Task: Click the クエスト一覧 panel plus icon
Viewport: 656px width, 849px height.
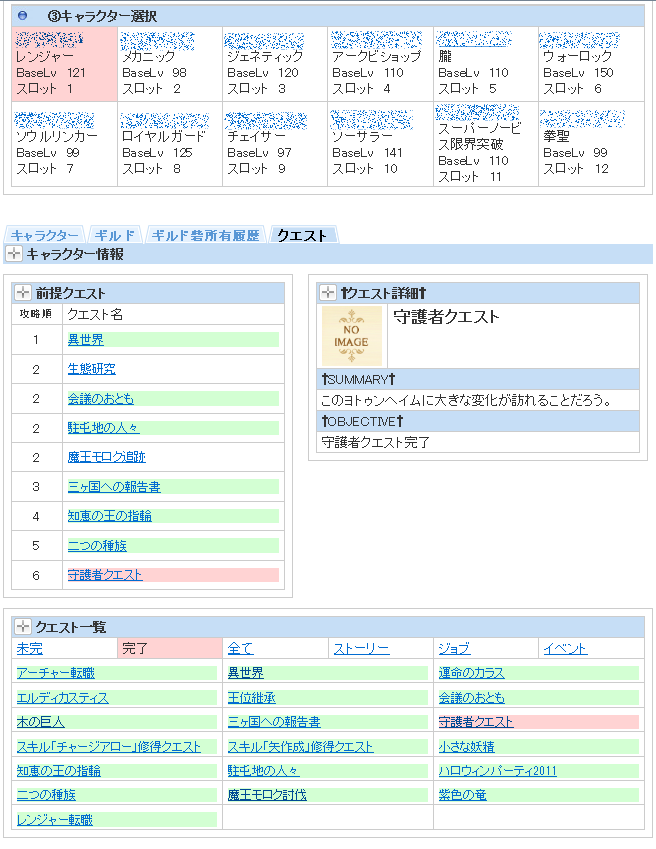Action: point(23,626)
